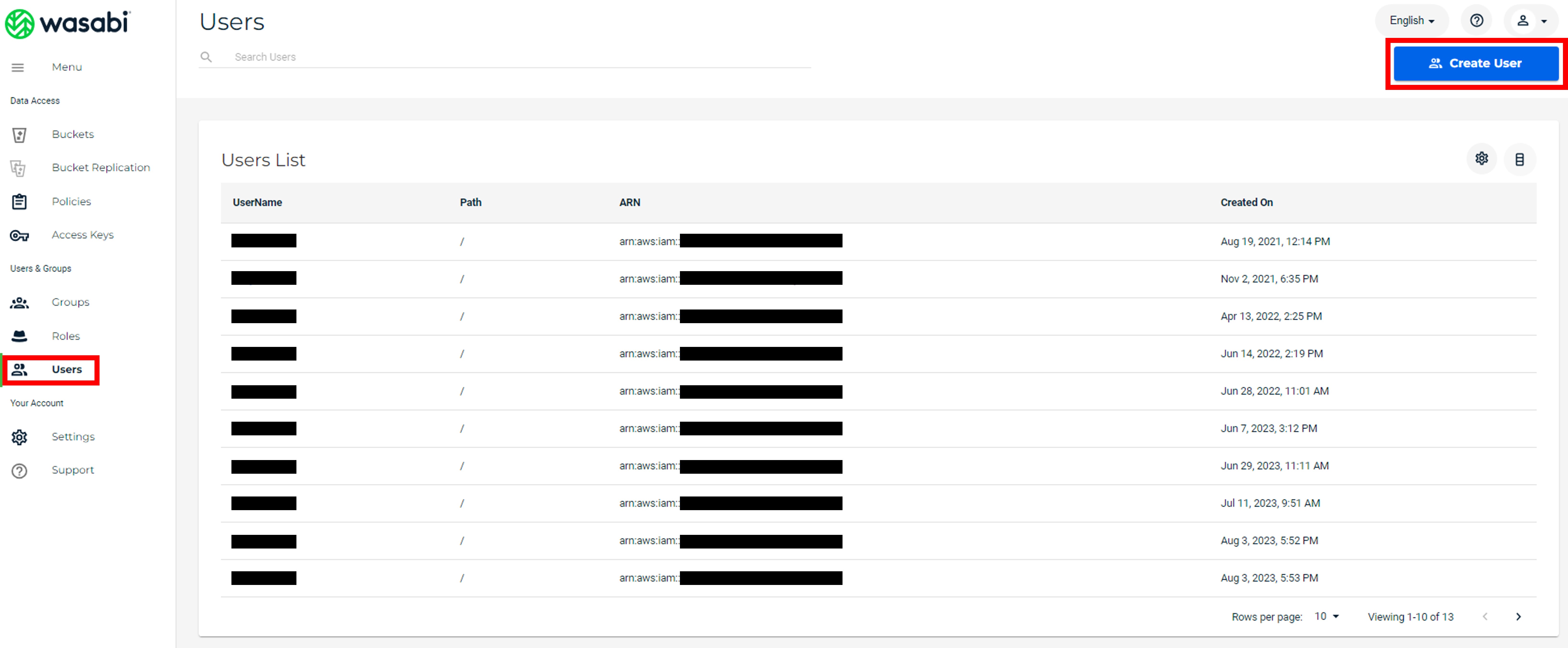Click the Policies clipboard icon
The width and height of the screenshot is (1568, 648).
tap(19, 201)
